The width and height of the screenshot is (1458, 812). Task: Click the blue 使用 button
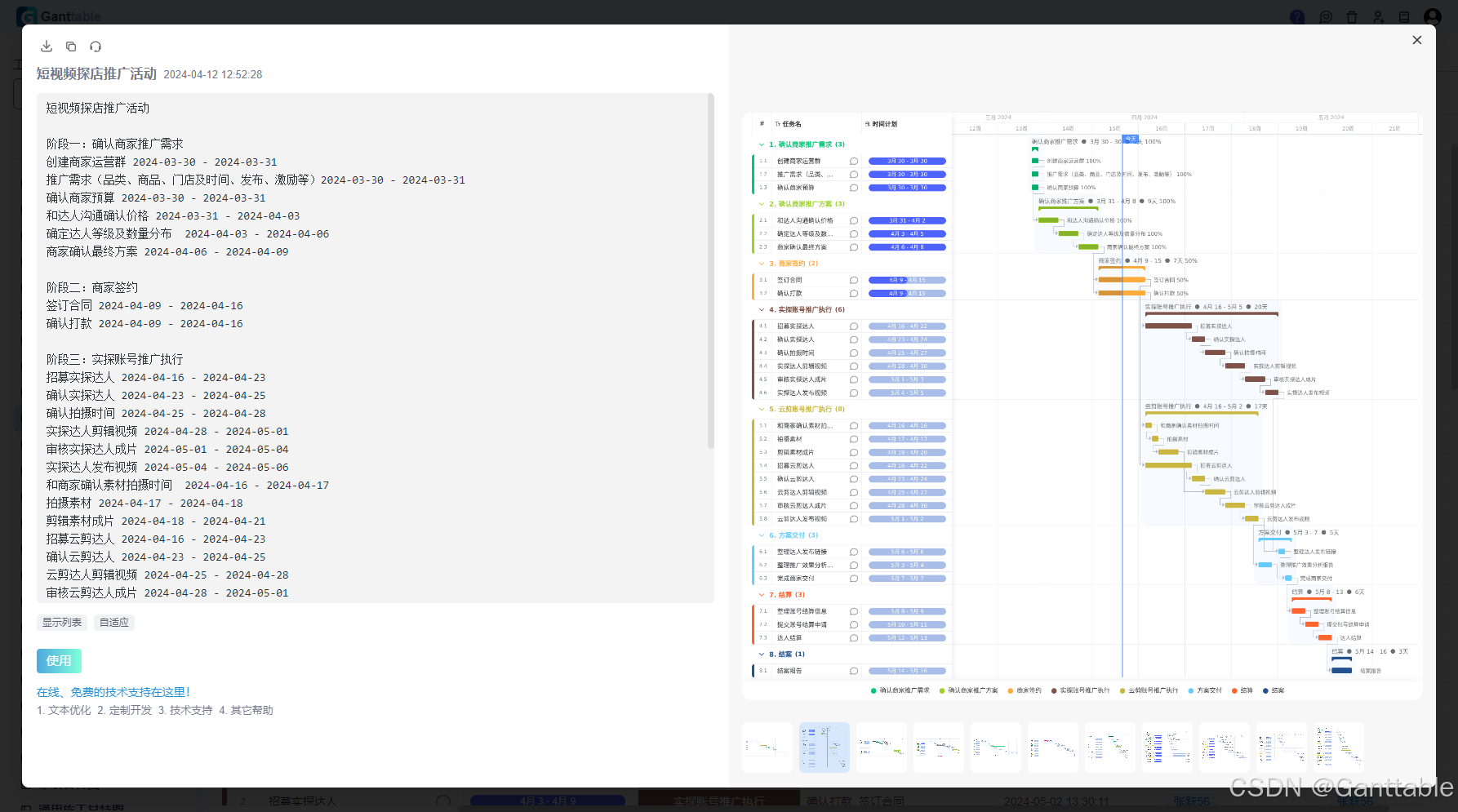[59, 661]
